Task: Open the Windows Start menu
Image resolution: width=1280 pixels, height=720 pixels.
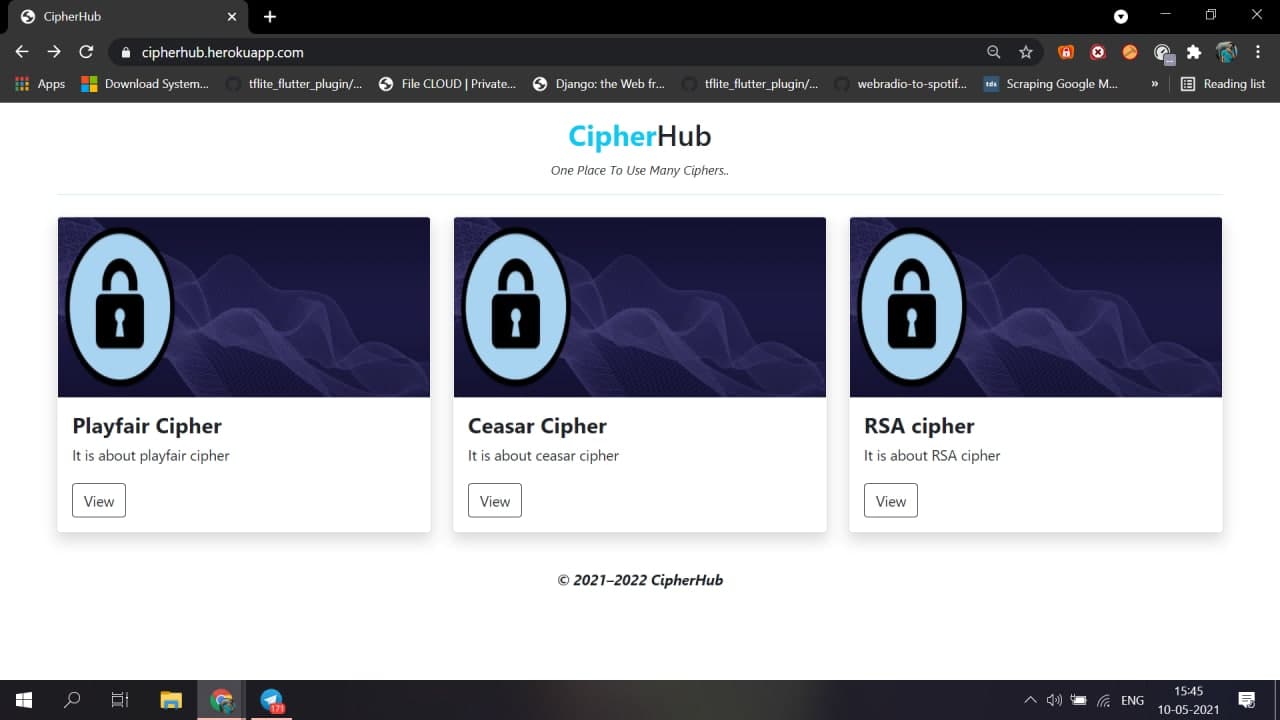Action: pos(20,699)
